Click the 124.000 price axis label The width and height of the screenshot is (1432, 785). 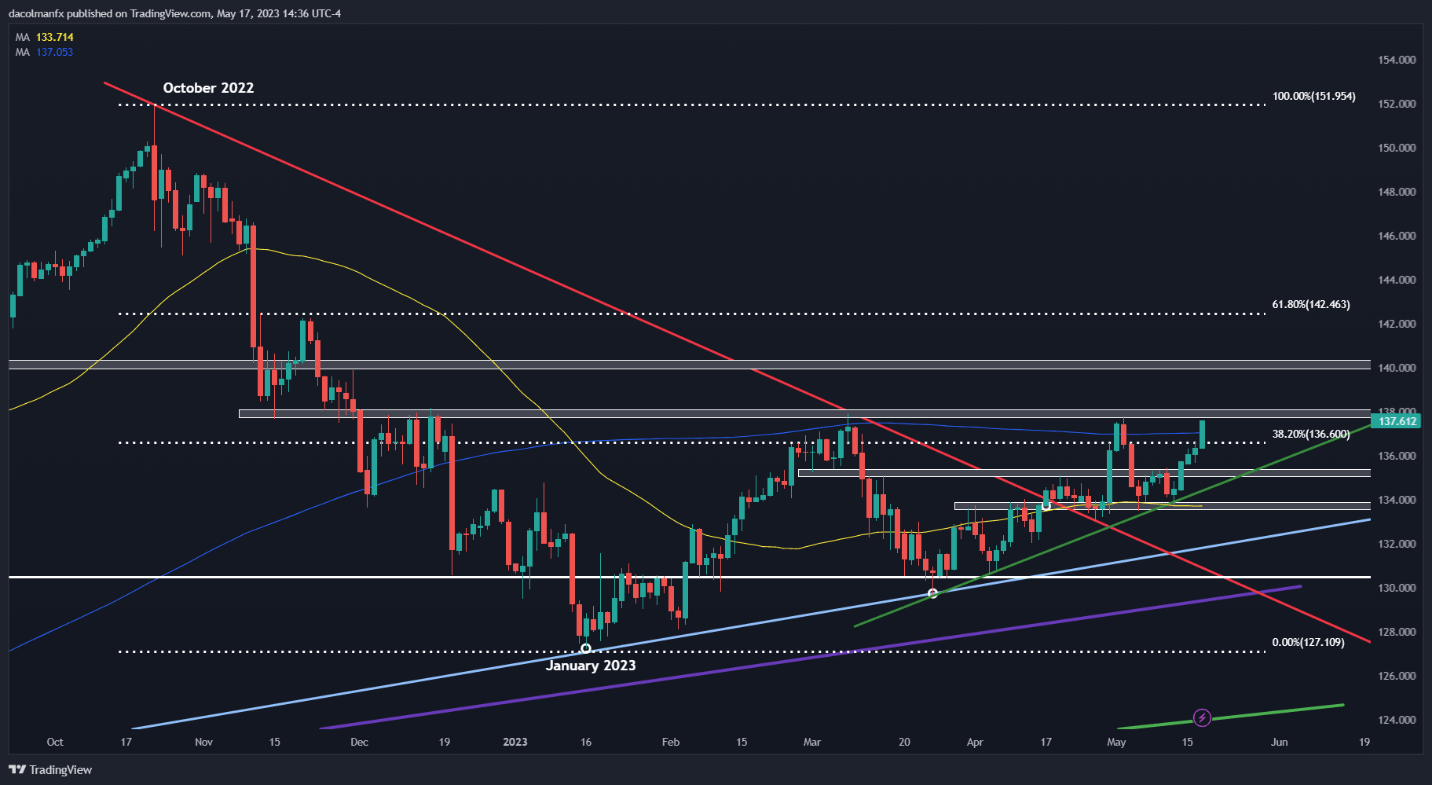click(x=1396, y=720)
